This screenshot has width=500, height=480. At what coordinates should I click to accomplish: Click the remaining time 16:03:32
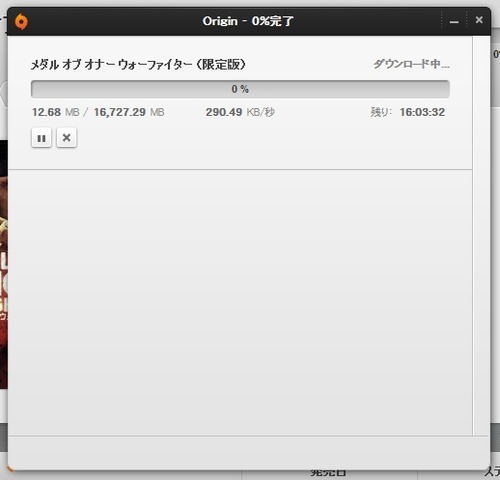tap(422, 112)
